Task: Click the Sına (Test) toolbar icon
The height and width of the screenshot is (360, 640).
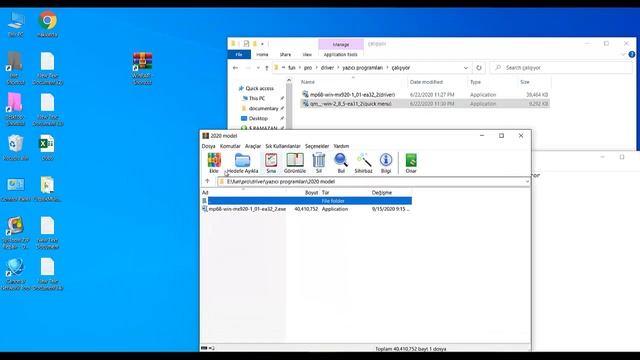Action: 271,163
